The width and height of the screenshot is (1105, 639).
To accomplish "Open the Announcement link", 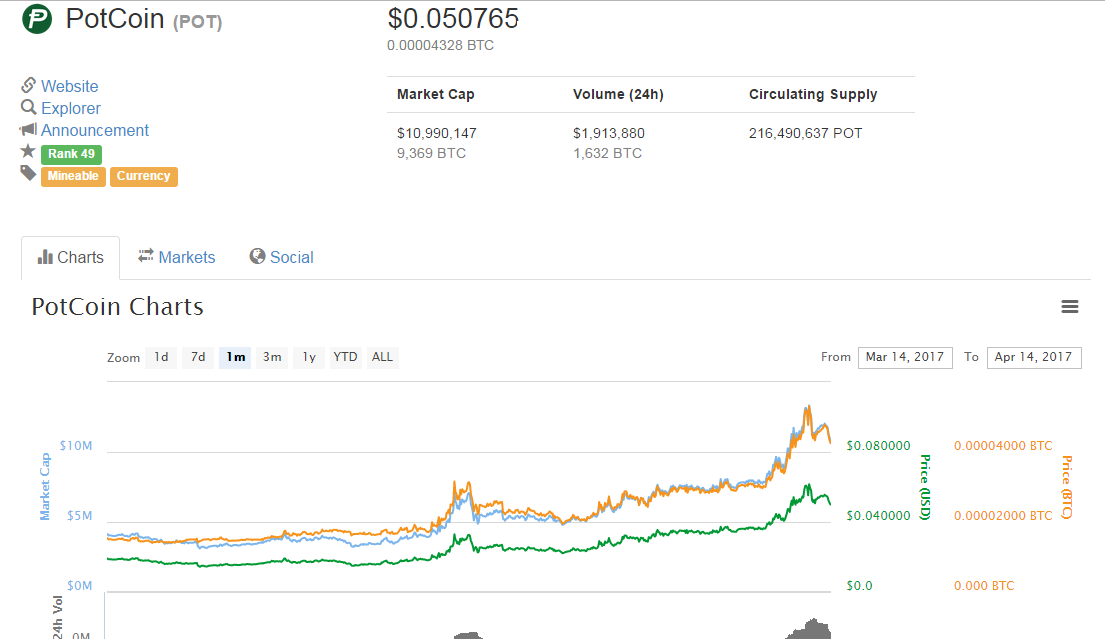I will 94,130.
